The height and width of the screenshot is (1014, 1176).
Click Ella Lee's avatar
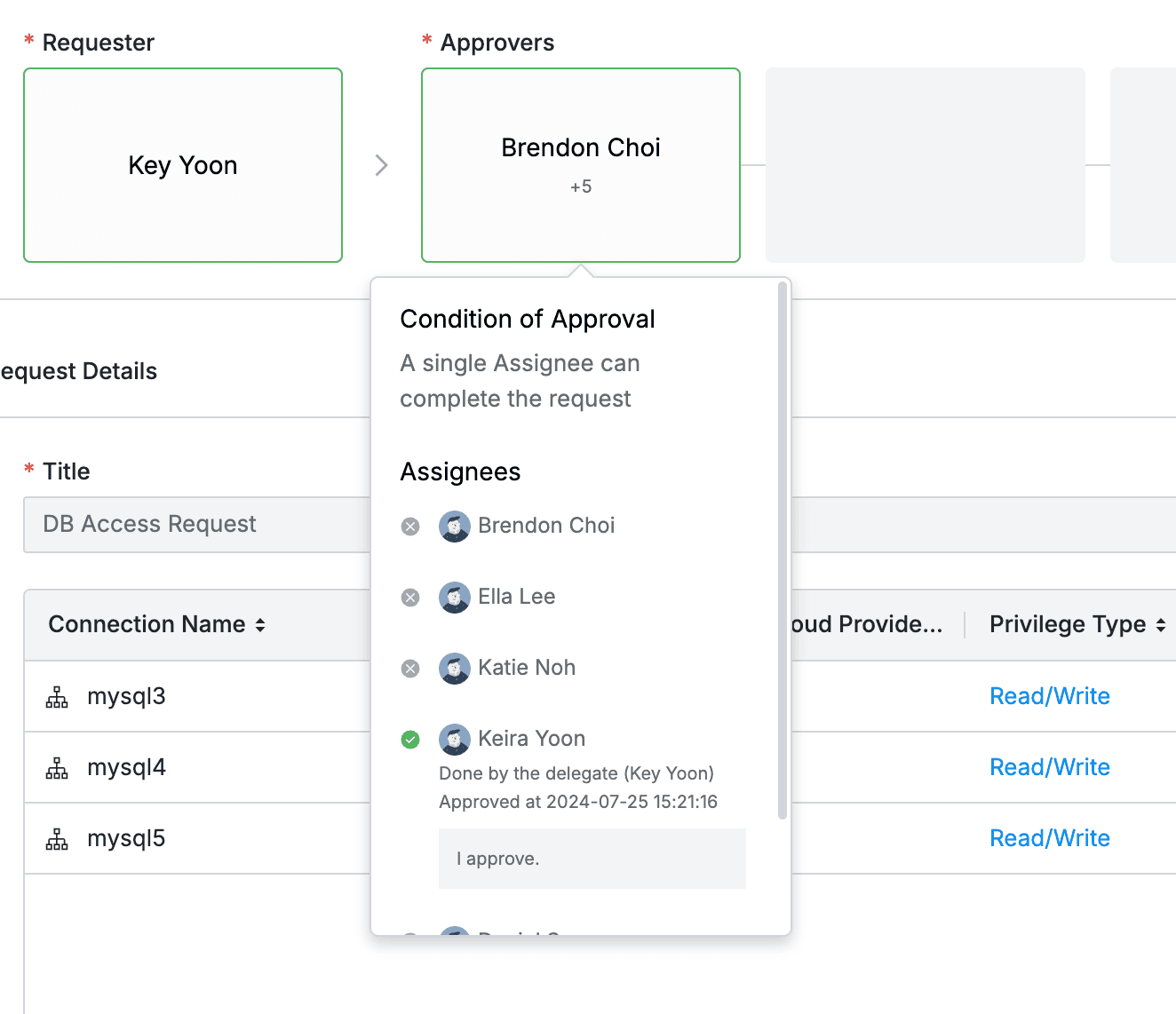click(x=455, y=597)
